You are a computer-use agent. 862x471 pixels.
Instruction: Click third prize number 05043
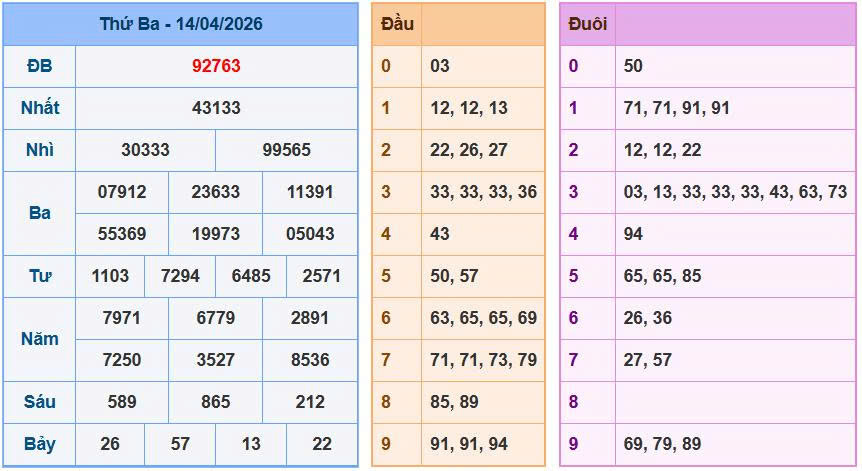[x=310, y=233]
